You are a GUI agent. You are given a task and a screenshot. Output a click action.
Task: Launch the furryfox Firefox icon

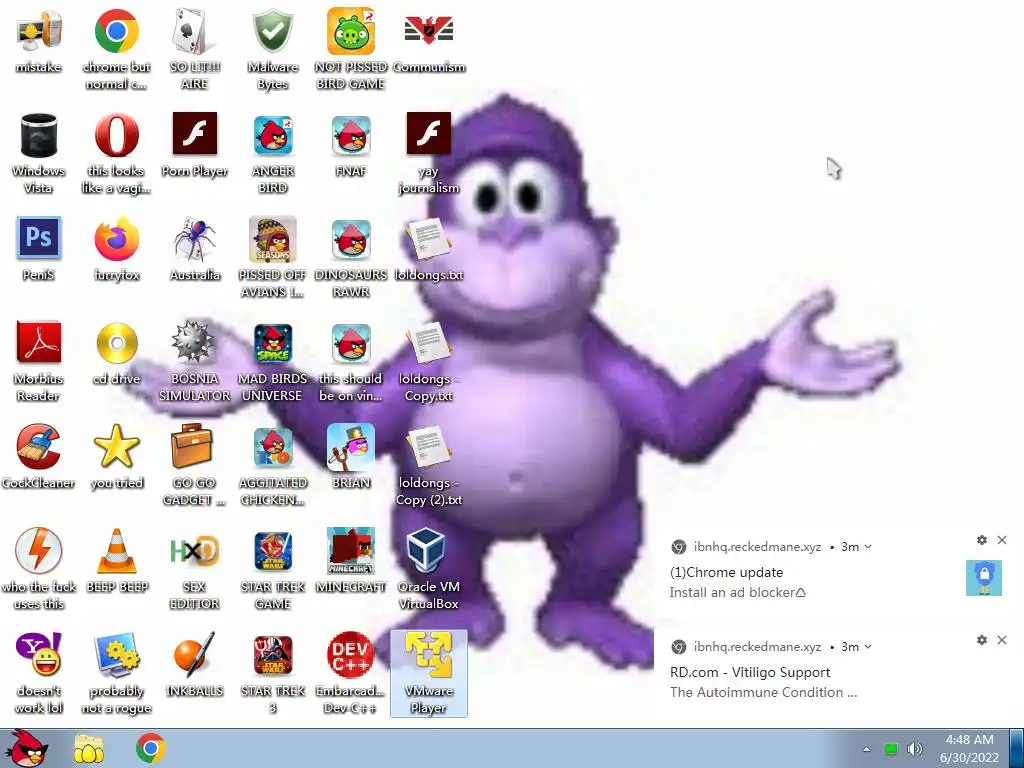point(116,249)
